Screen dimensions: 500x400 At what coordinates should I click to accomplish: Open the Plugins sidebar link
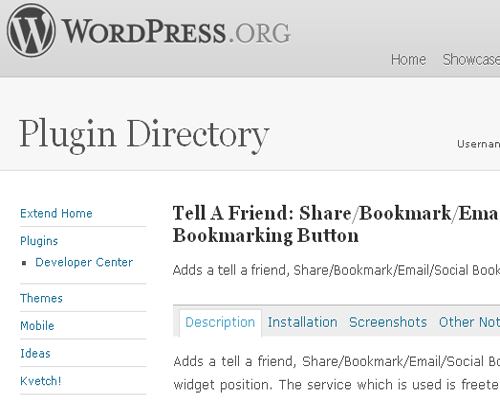click(x=39, y=241)
